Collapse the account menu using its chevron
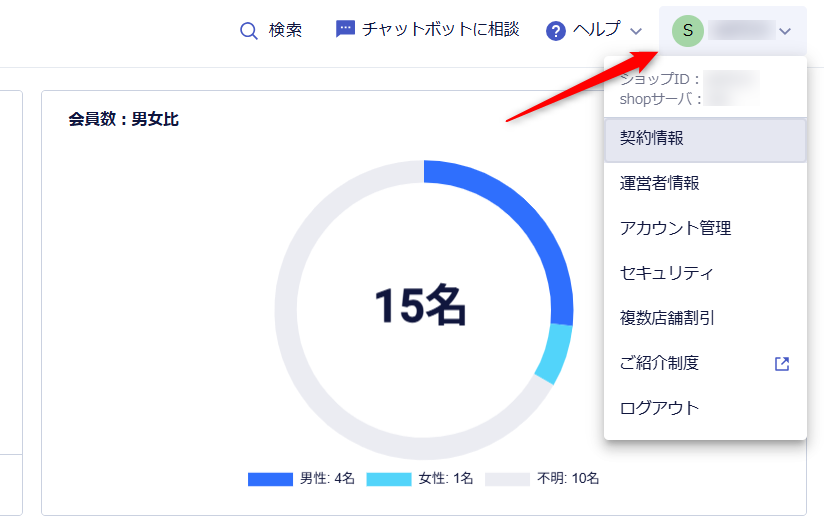 [x=785, y=32]
